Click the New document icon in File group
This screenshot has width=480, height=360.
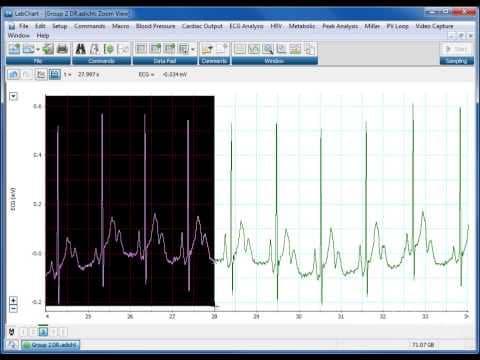click(14, 49)
